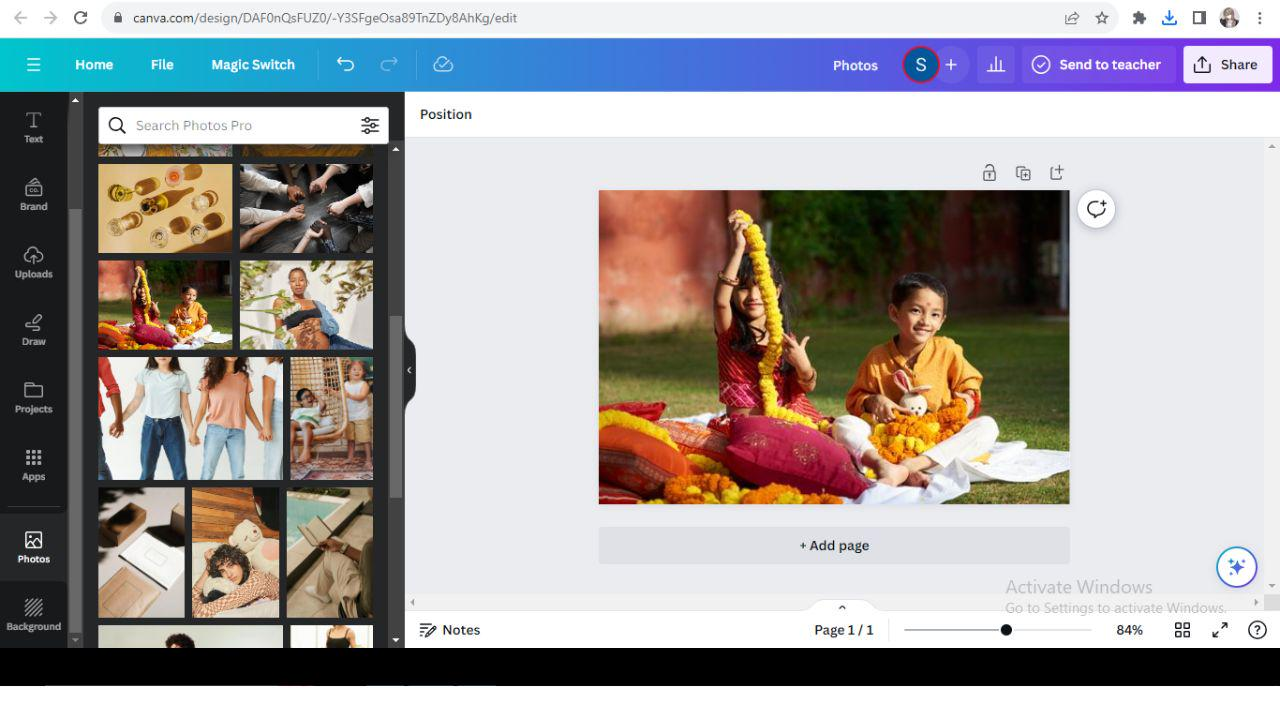This screenshot has height=720, width=1280.
Task: Duplicate the selected photo
Action: (1022, 172)
